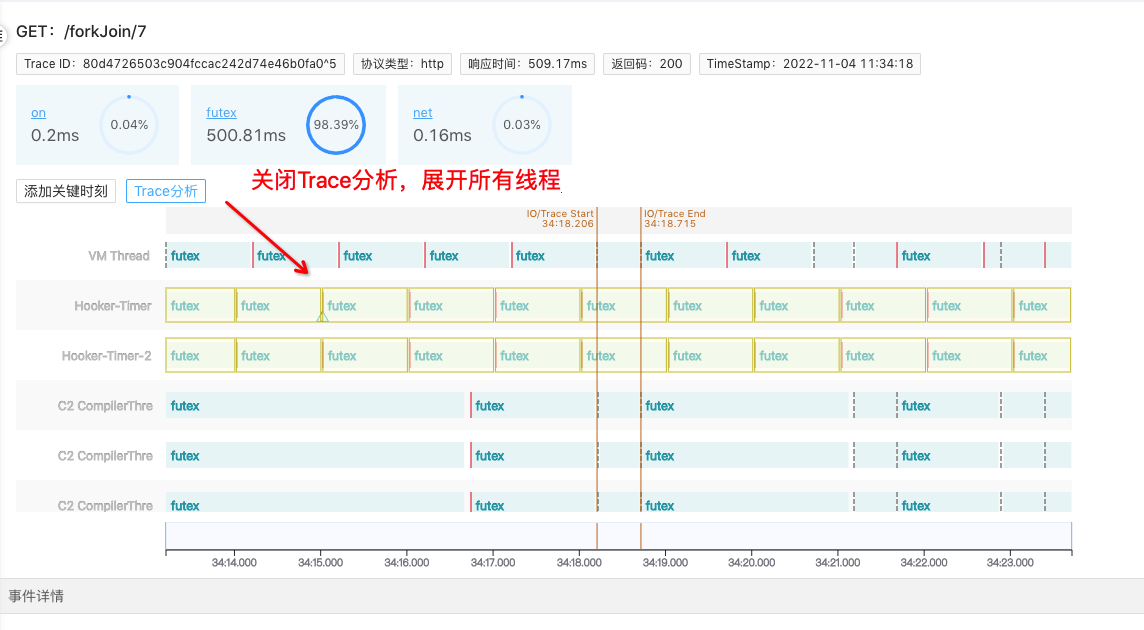Open the futex metric link
The image size is (1144, 630).
point(221,113)
